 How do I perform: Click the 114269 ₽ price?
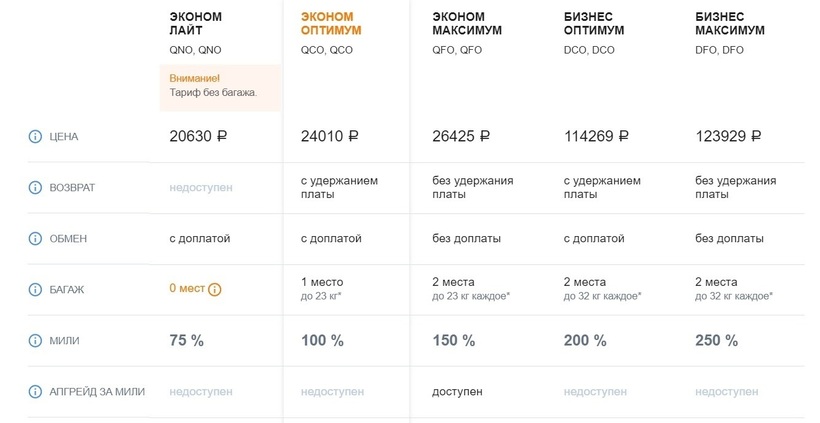click(x=596, y=137)
